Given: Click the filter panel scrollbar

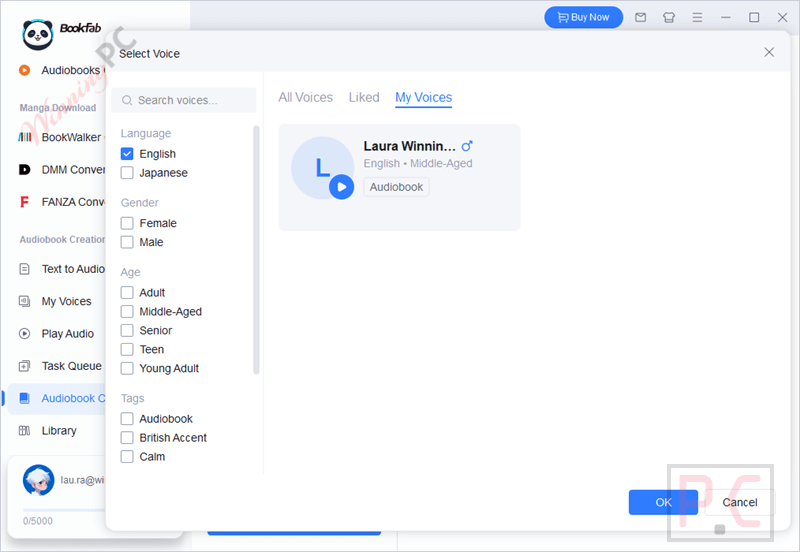Looking at the screenshot, I should pos(256,250).
